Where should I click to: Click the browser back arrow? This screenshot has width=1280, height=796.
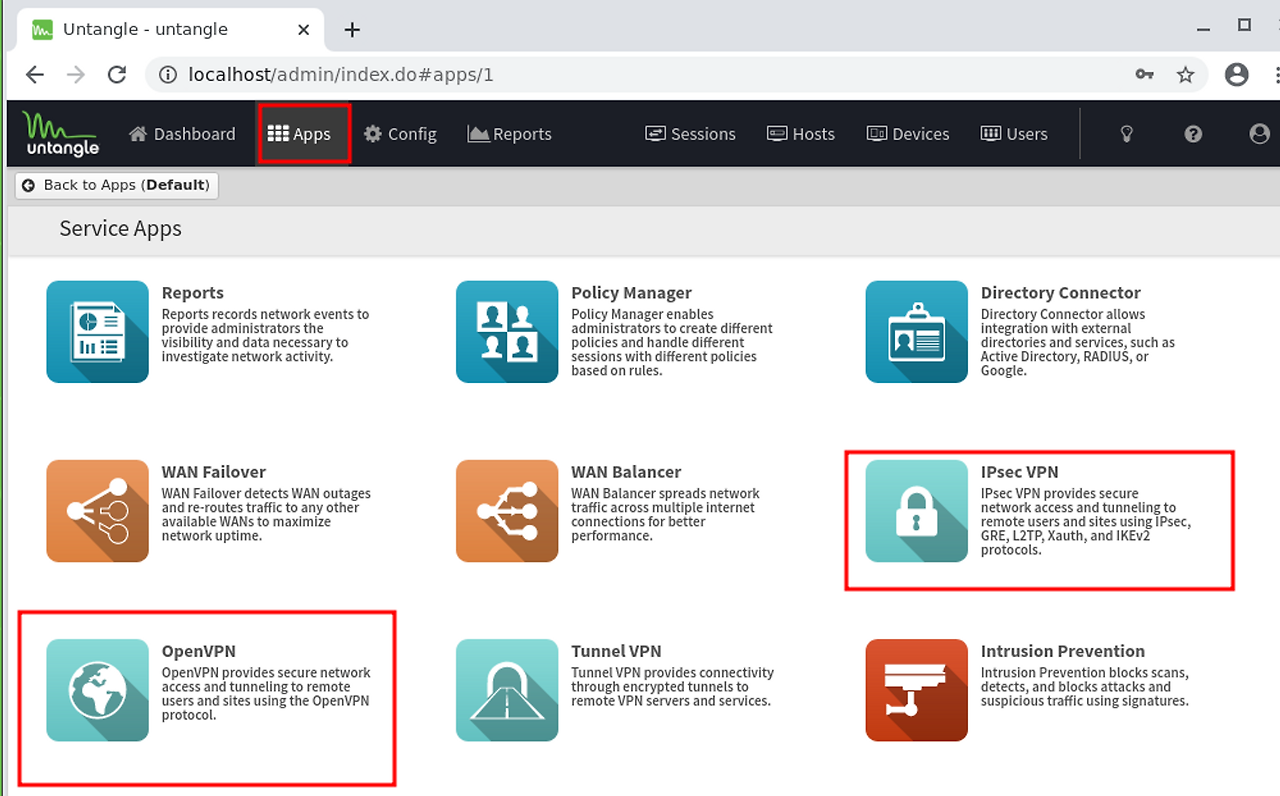[x=35, y=75]
